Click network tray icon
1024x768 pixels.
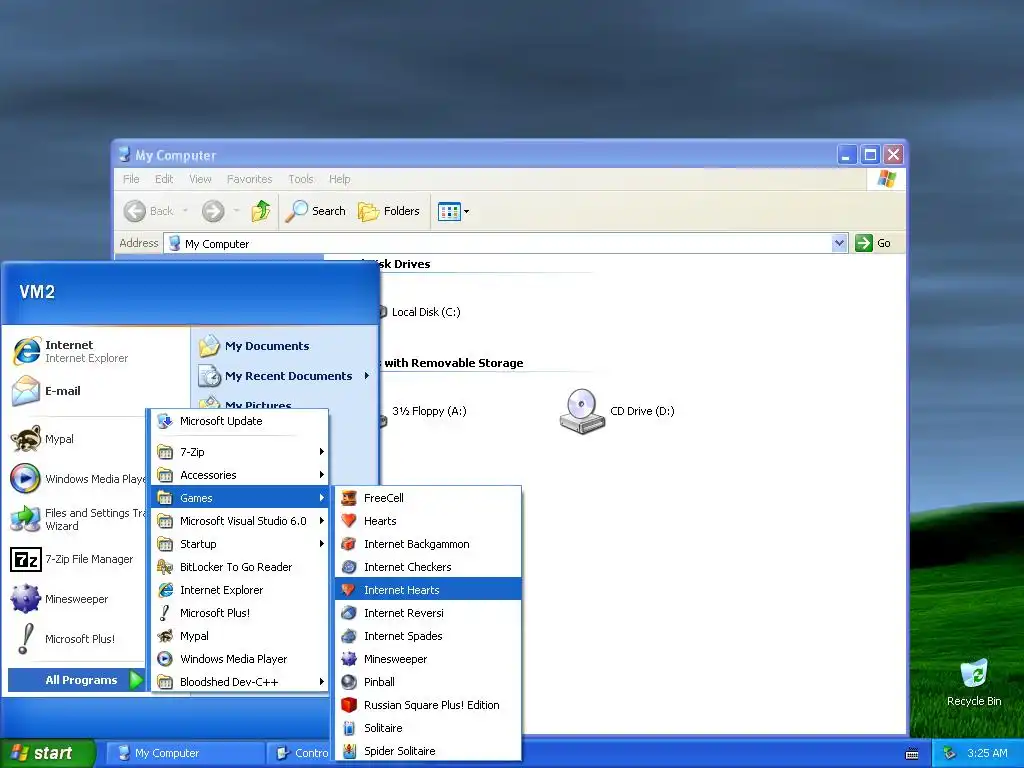(950, 753)
